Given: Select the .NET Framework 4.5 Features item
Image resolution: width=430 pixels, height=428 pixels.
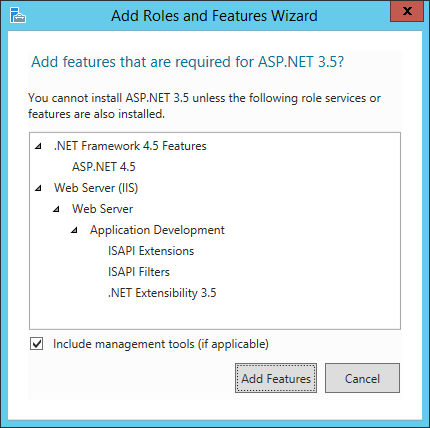Looking at the screenshot, I should (x=130, y=146).
